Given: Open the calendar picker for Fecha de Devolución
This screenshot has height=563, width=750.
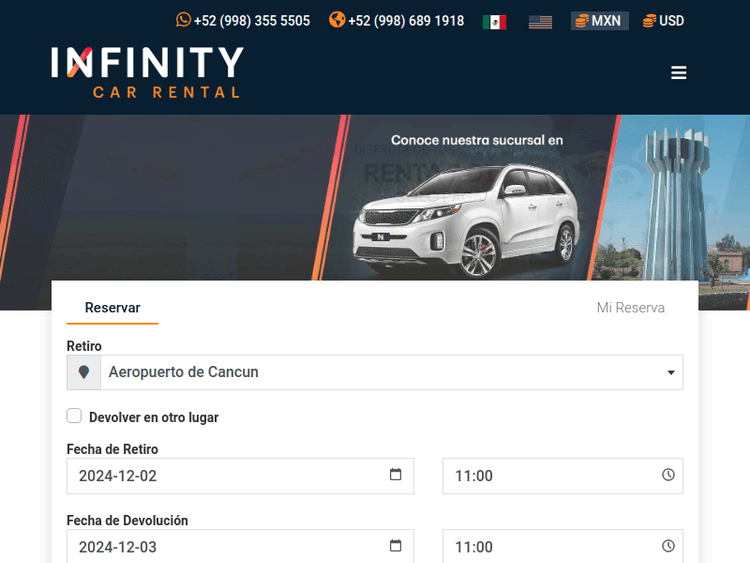Looking at the screenshot, I should (396, 546).
